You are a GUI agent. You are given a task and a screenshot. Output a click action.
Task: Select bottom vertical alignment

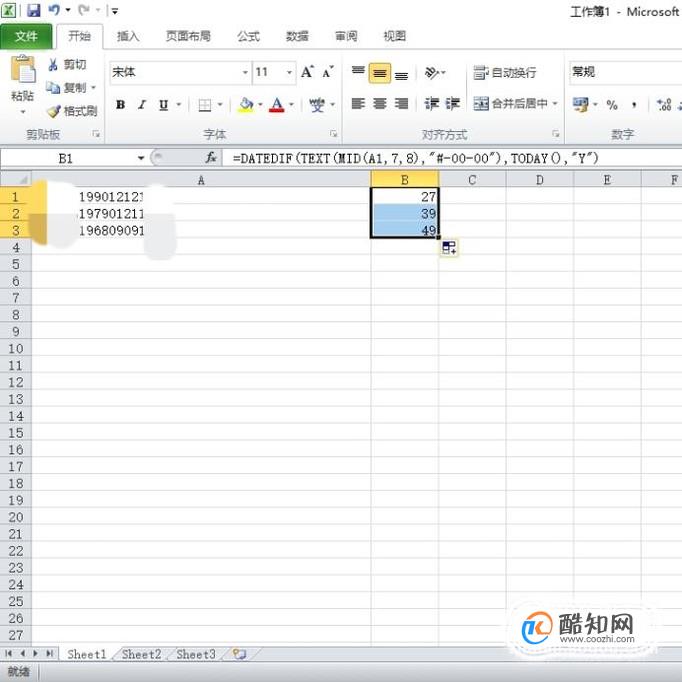(401, 74)
